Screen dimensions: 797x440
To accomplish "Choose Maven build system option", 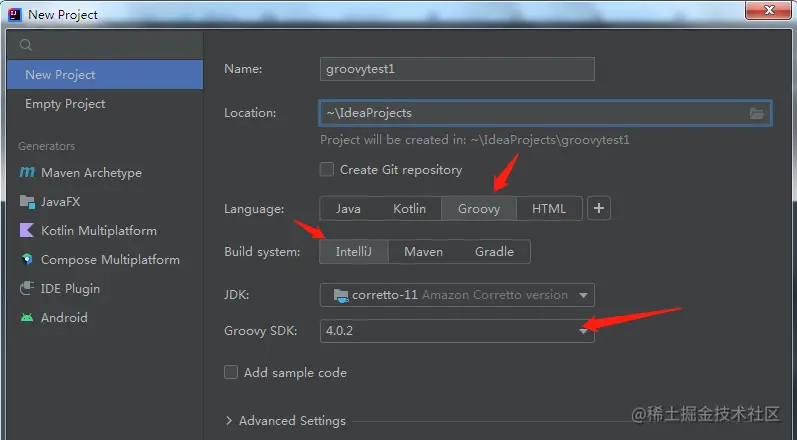I will click(x=423, y=252).
